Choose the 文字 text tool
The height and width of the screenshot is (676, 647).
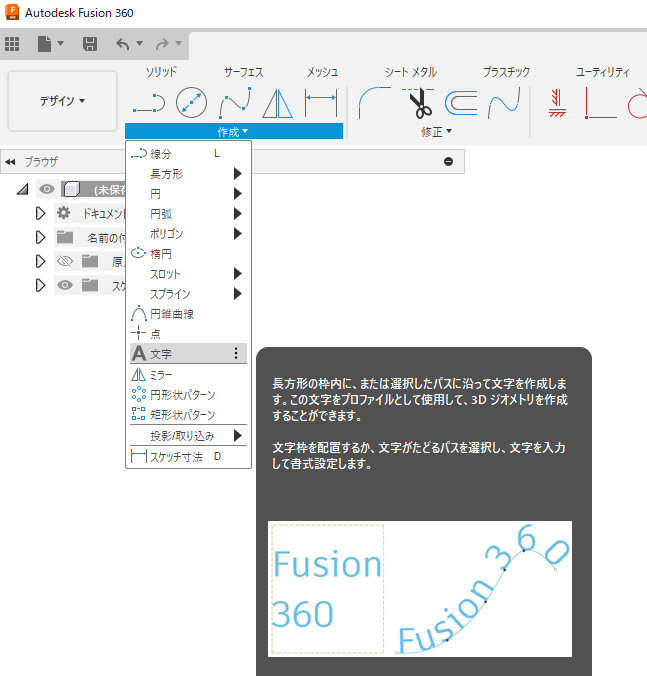188,354
